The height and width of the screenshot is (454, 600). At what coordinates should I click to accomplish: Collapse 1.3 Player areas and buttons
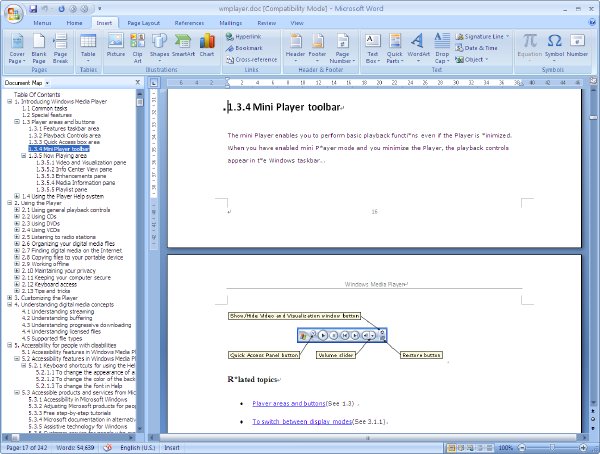17,122
